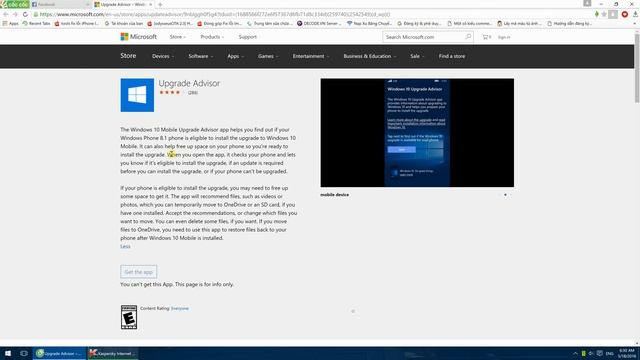Click the Upgrade Advisor app tile icon

[137, 95]
